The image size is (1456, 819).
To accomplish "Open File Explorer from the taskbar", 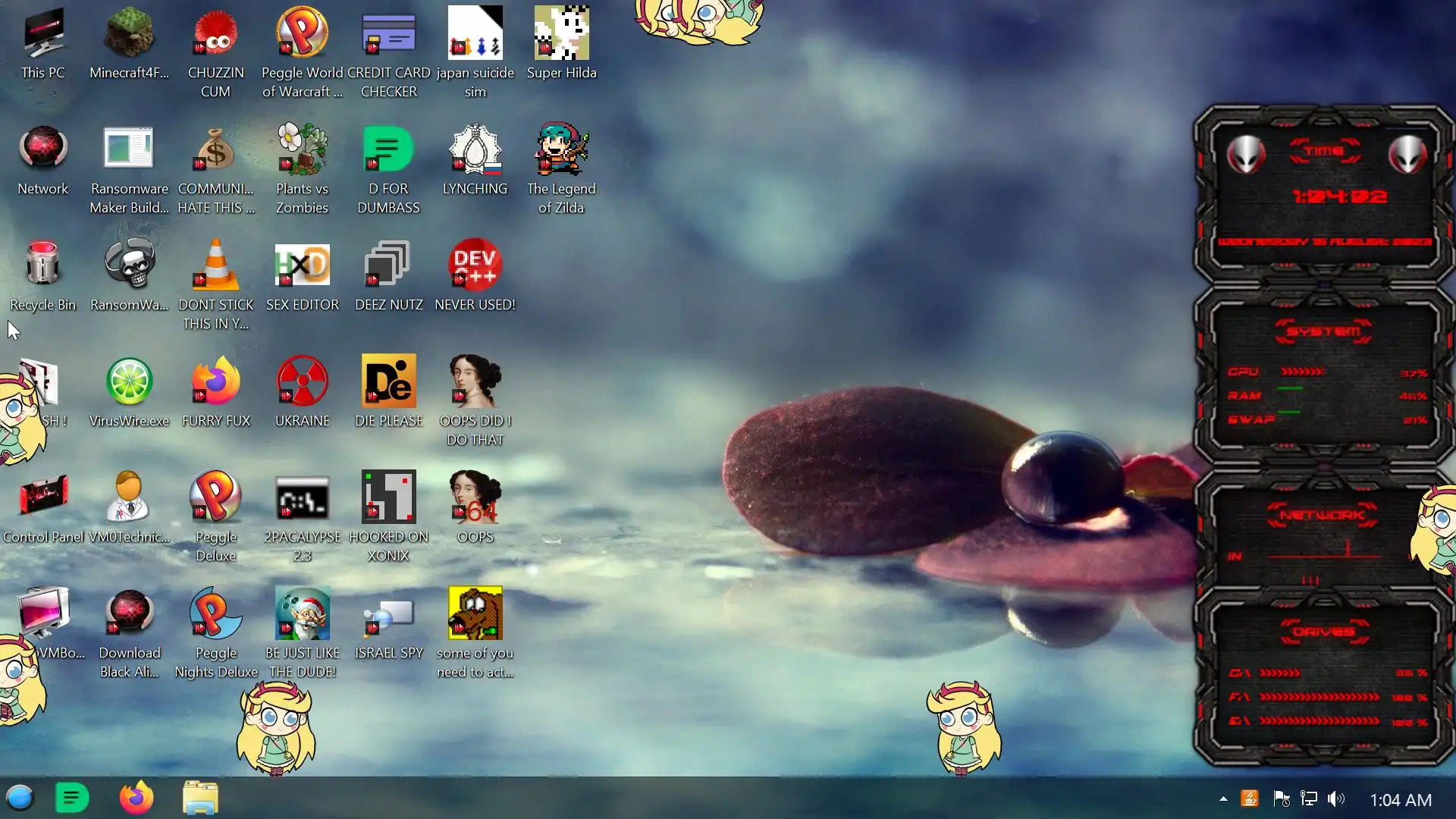I will coord(201,799).
